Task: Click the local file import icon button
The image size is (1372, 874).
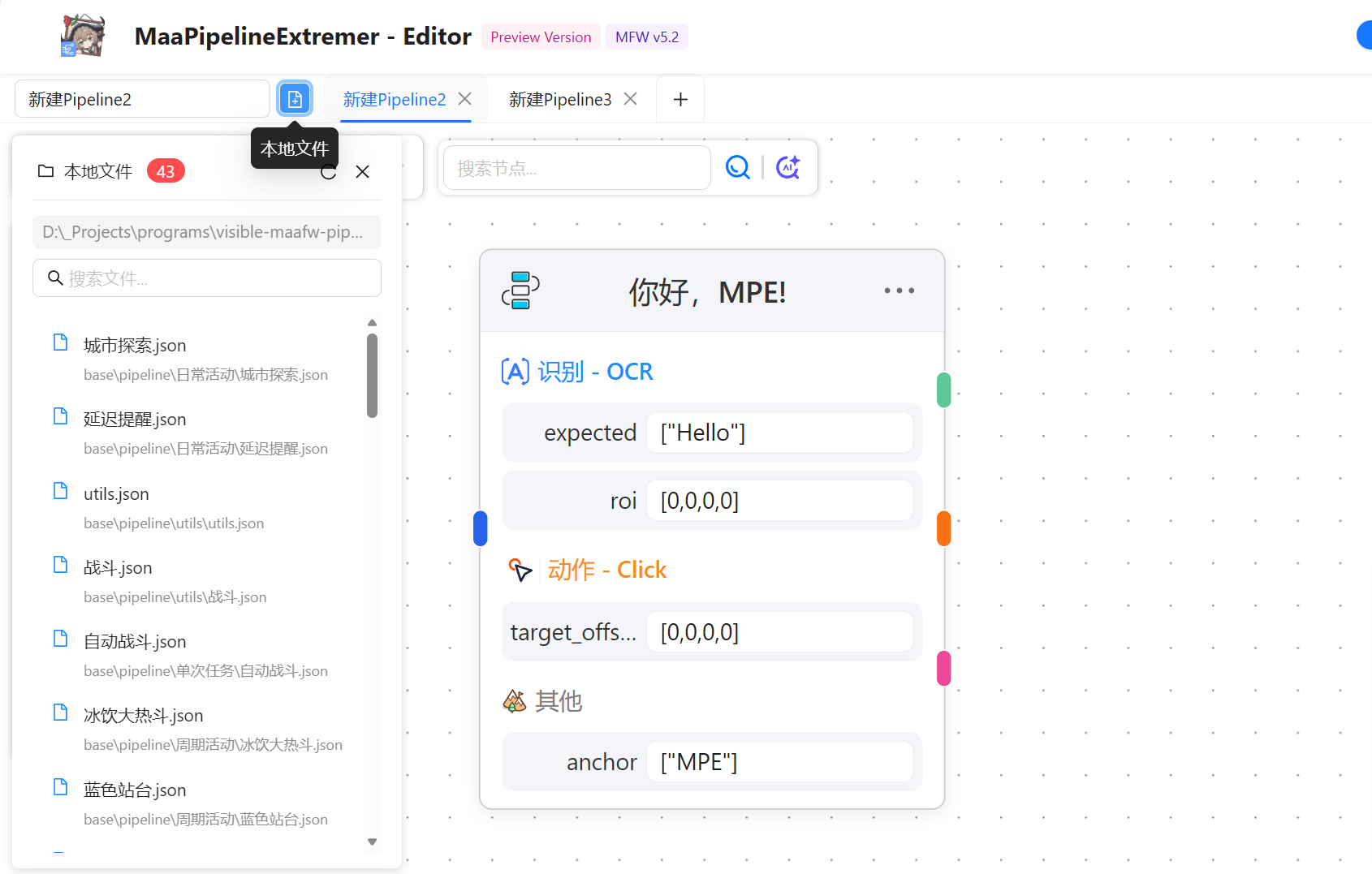Action: (x=295, y=99)
